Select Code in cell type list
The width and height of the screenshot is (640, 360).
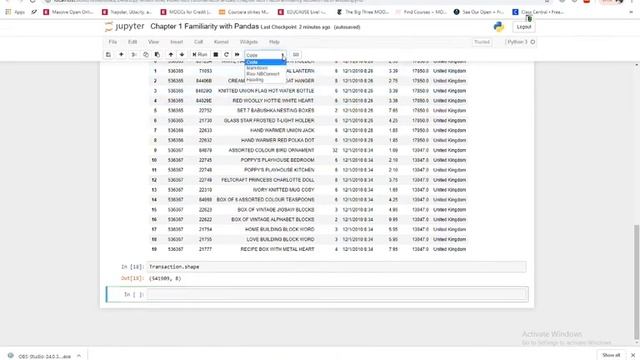pyautogui.click(x=265, y=62)
